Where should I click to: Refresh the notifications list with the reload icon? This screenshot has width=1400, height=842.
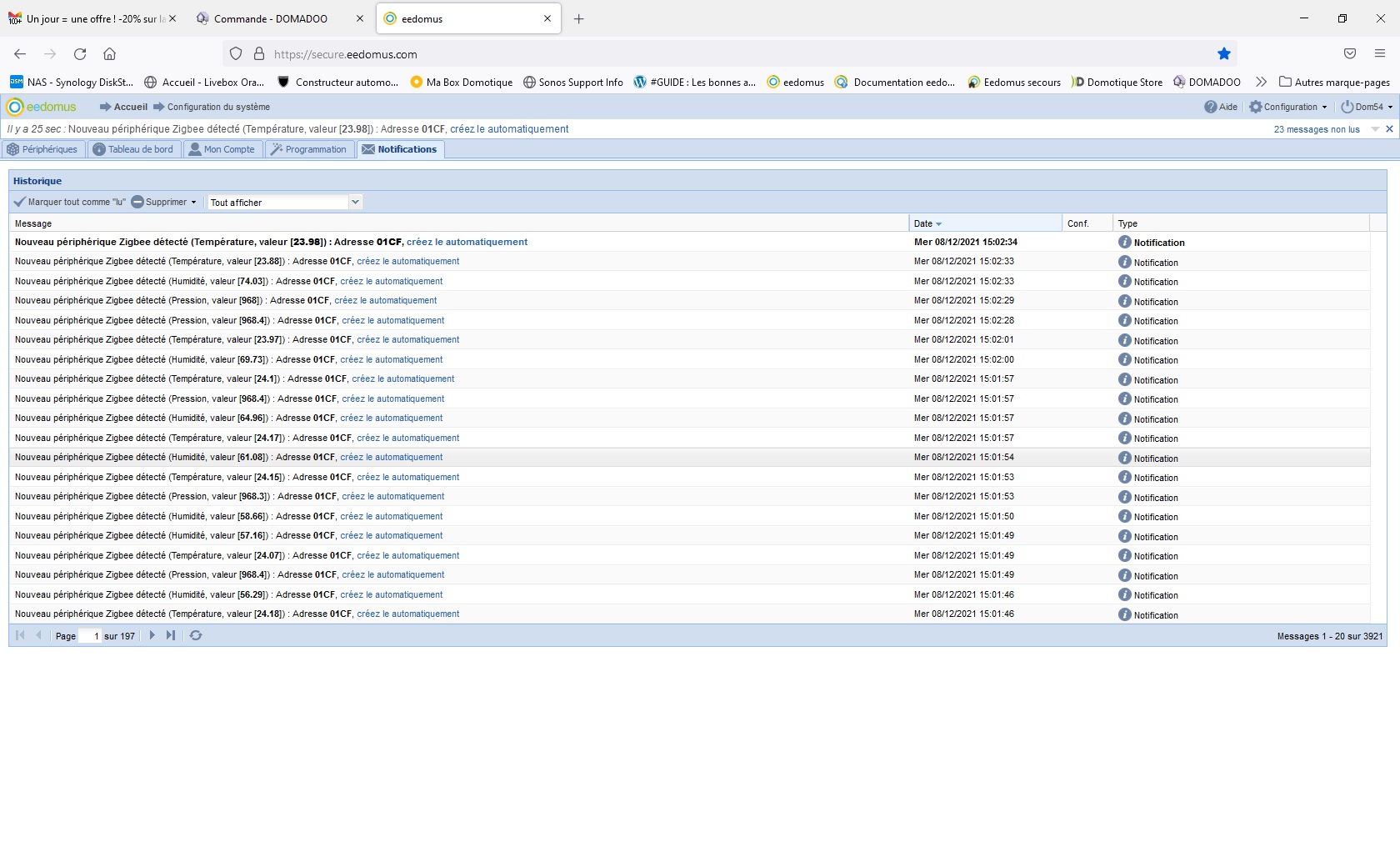[x=196, y=635]
